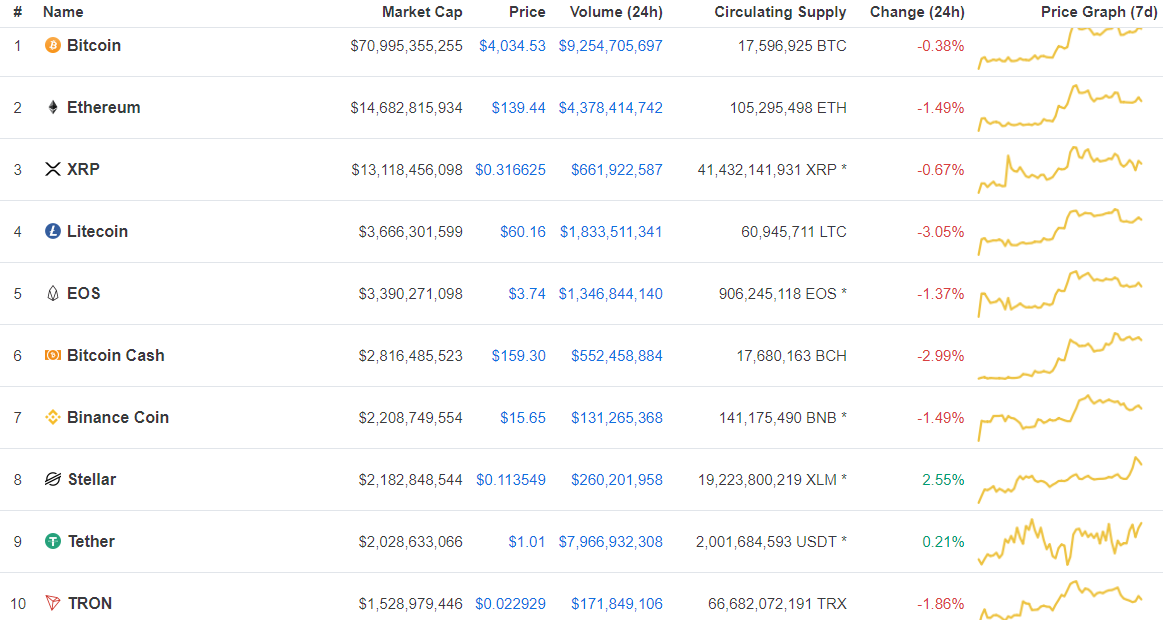Click the Bitcoin Cash logo icon

click(53, 355)
